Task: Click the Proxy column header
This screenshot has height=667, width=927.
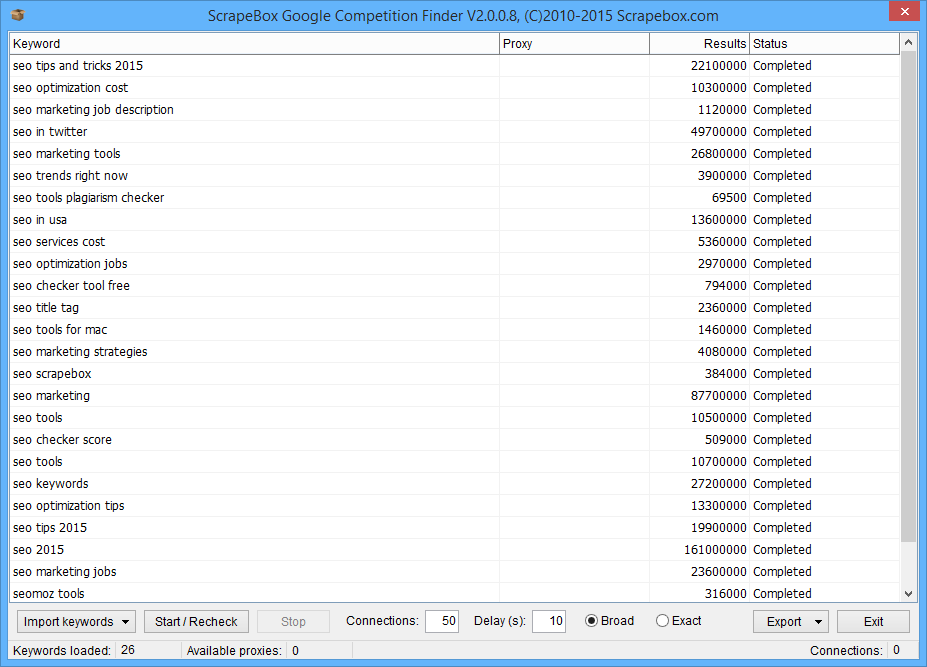Action: click(574, 44)
